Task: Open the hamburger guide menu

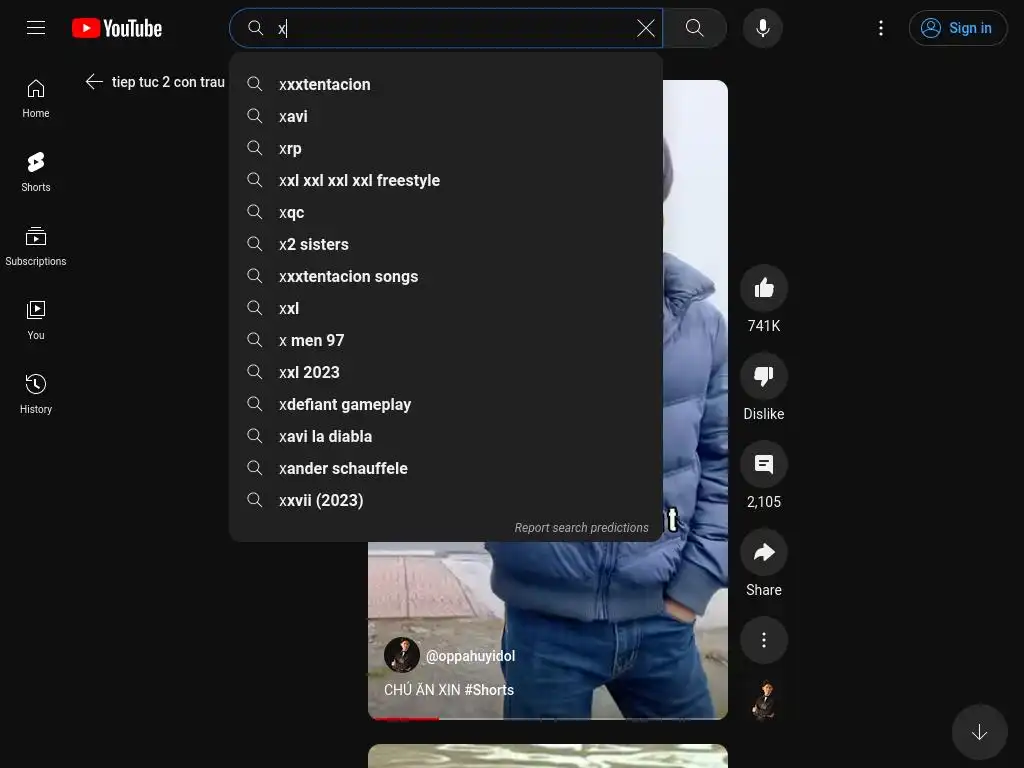Action: pyautogui.click(x=36, y=27)
